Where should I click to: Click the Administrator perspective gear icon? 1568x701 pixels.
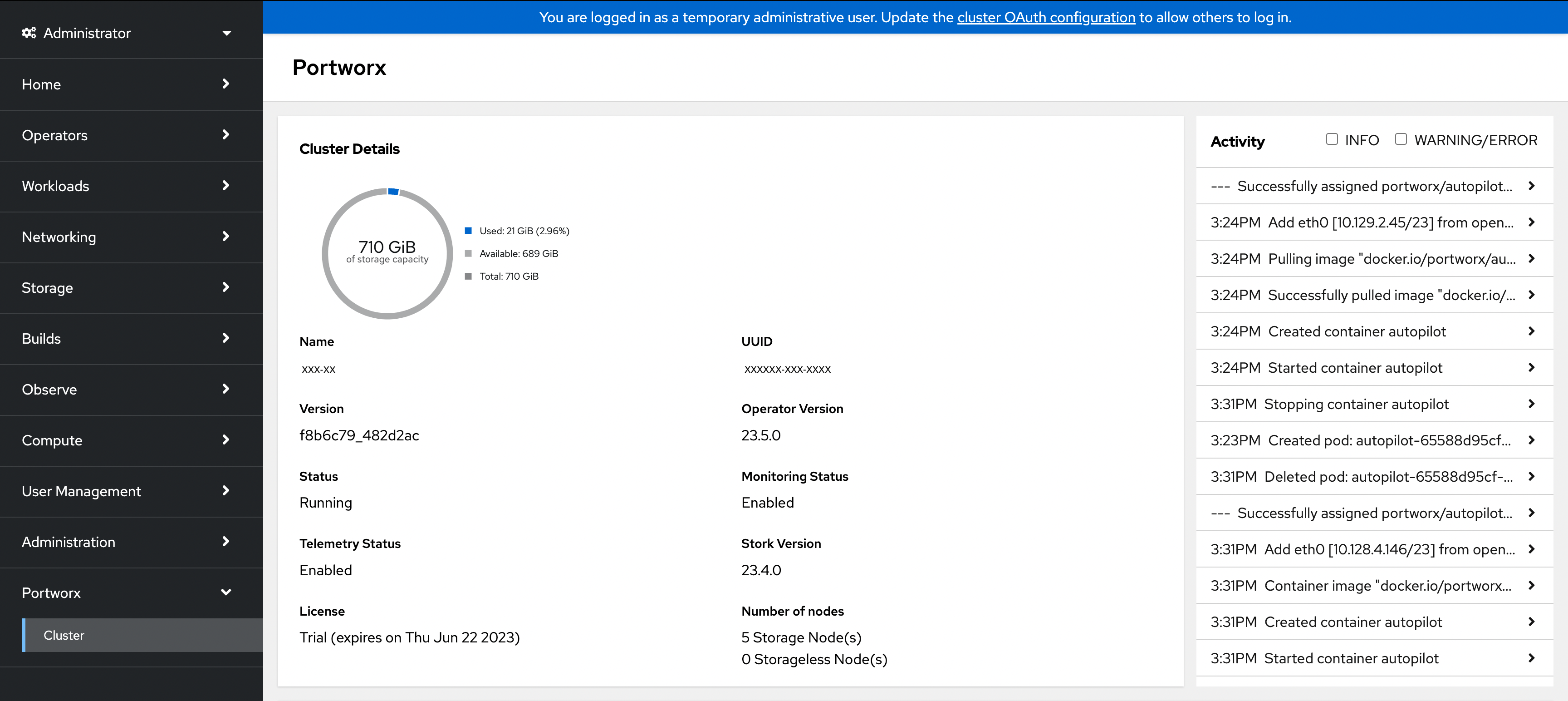pyautogui.click(x=29, y=33)
